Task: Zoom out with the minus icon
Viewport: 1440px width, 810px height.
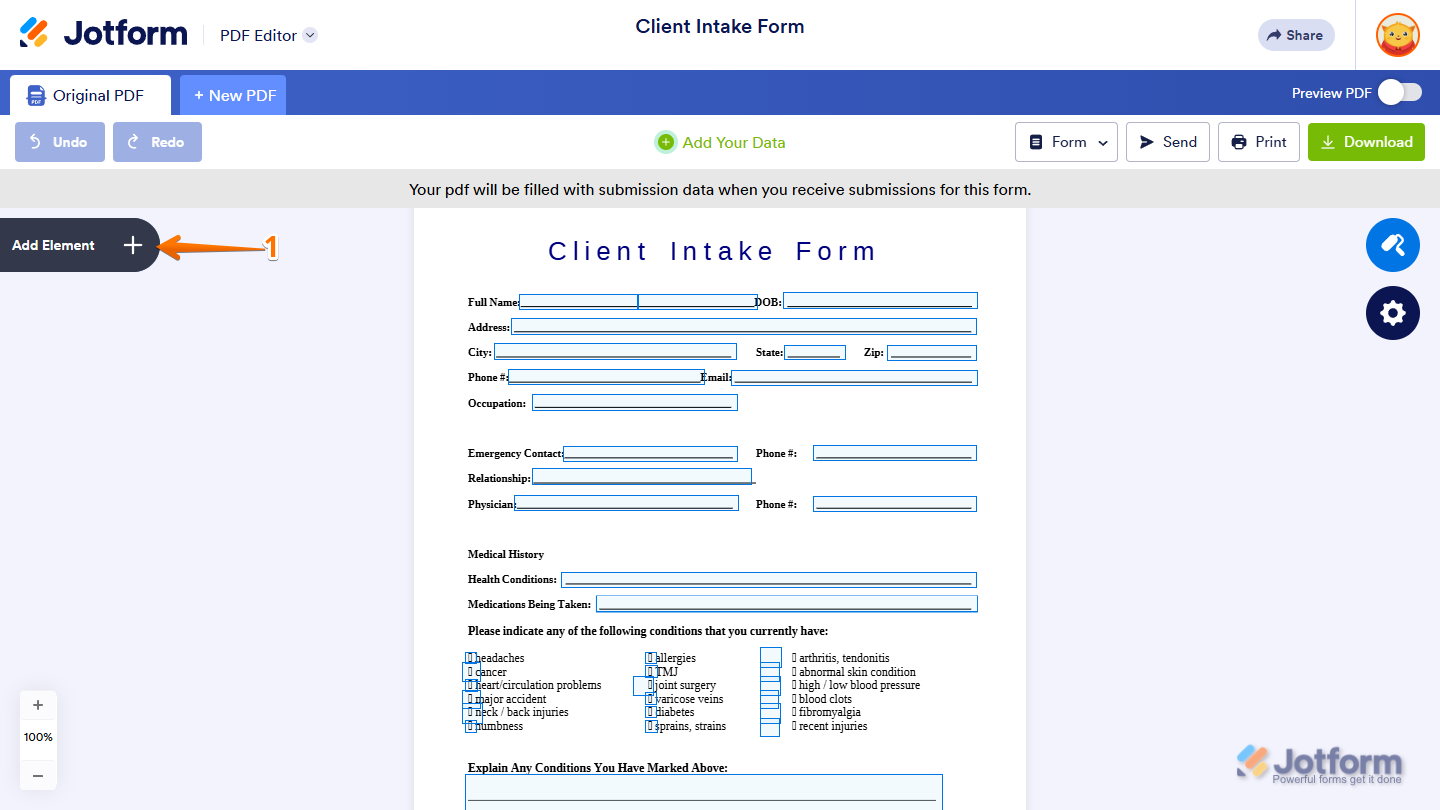Action: [38, 775]
